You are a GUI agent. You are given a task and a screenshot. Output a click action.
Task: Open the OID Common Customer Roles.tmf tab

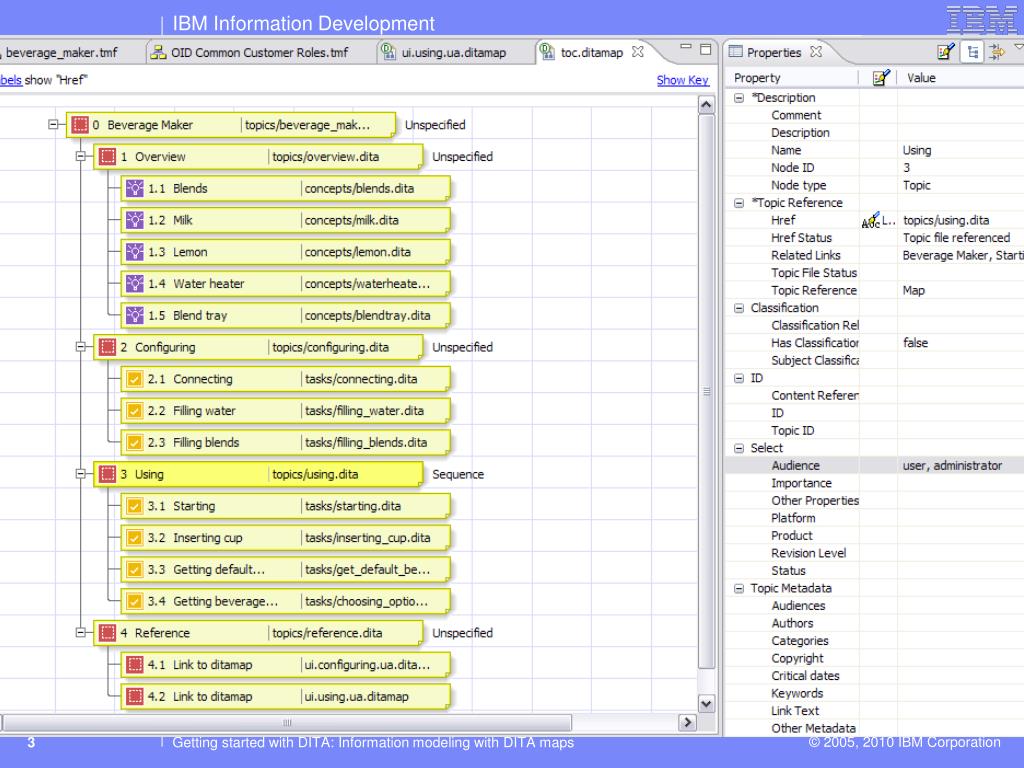tap(259, 52)
